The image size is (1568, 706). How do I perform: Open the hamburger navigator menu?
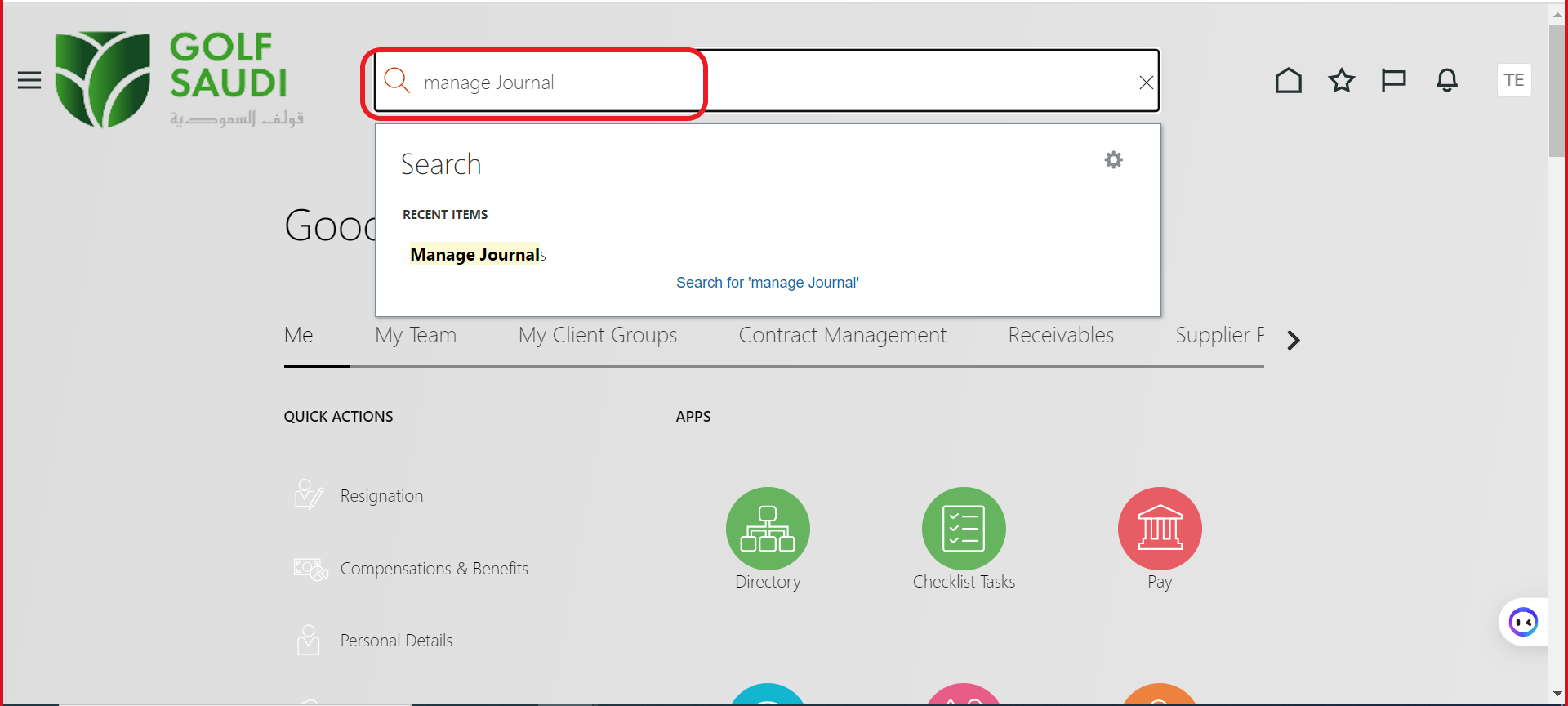coord(29,80)
